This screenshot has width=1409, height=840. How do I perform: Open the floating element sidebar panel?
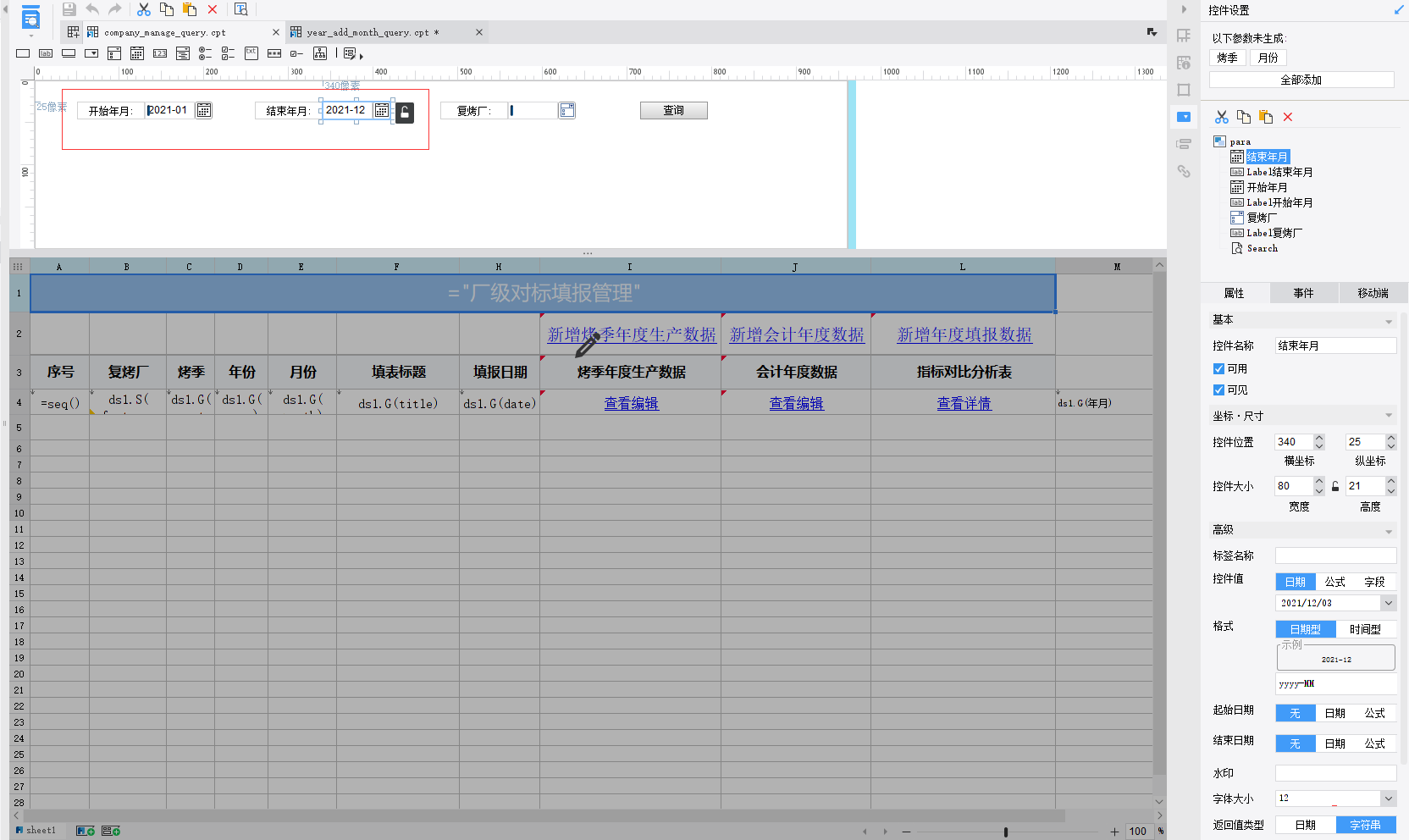(x=1184, y=90)
